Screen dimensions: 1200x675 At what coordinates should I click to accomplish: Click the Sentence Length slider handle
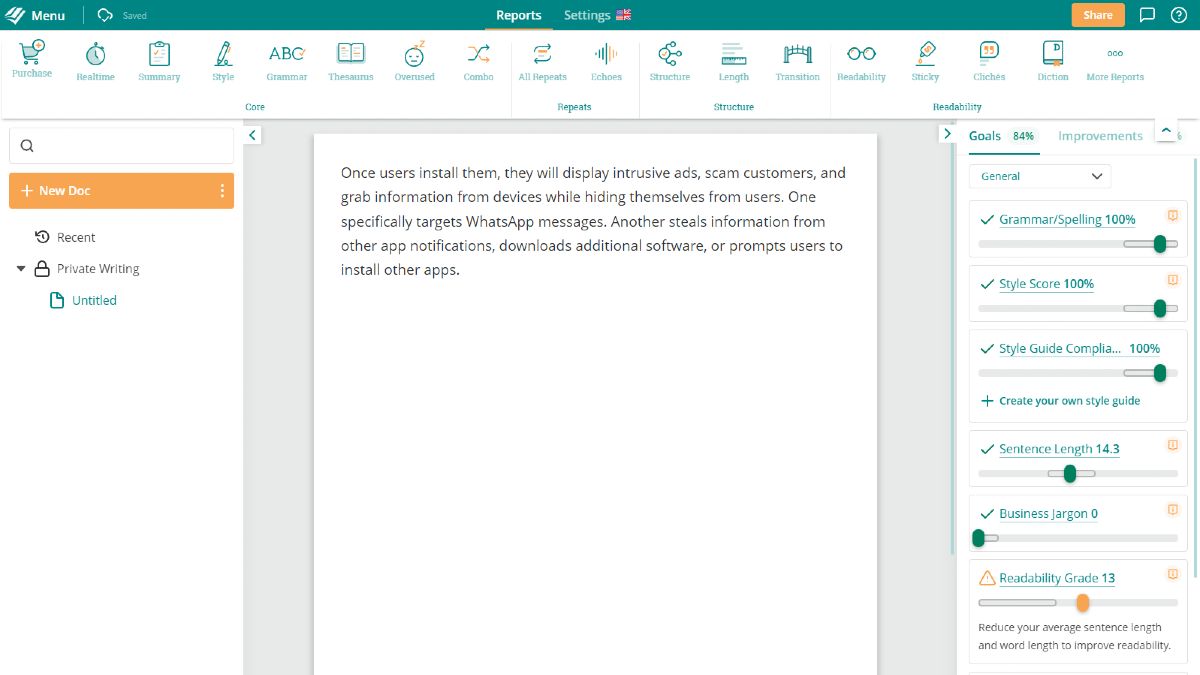(1070, 473)
